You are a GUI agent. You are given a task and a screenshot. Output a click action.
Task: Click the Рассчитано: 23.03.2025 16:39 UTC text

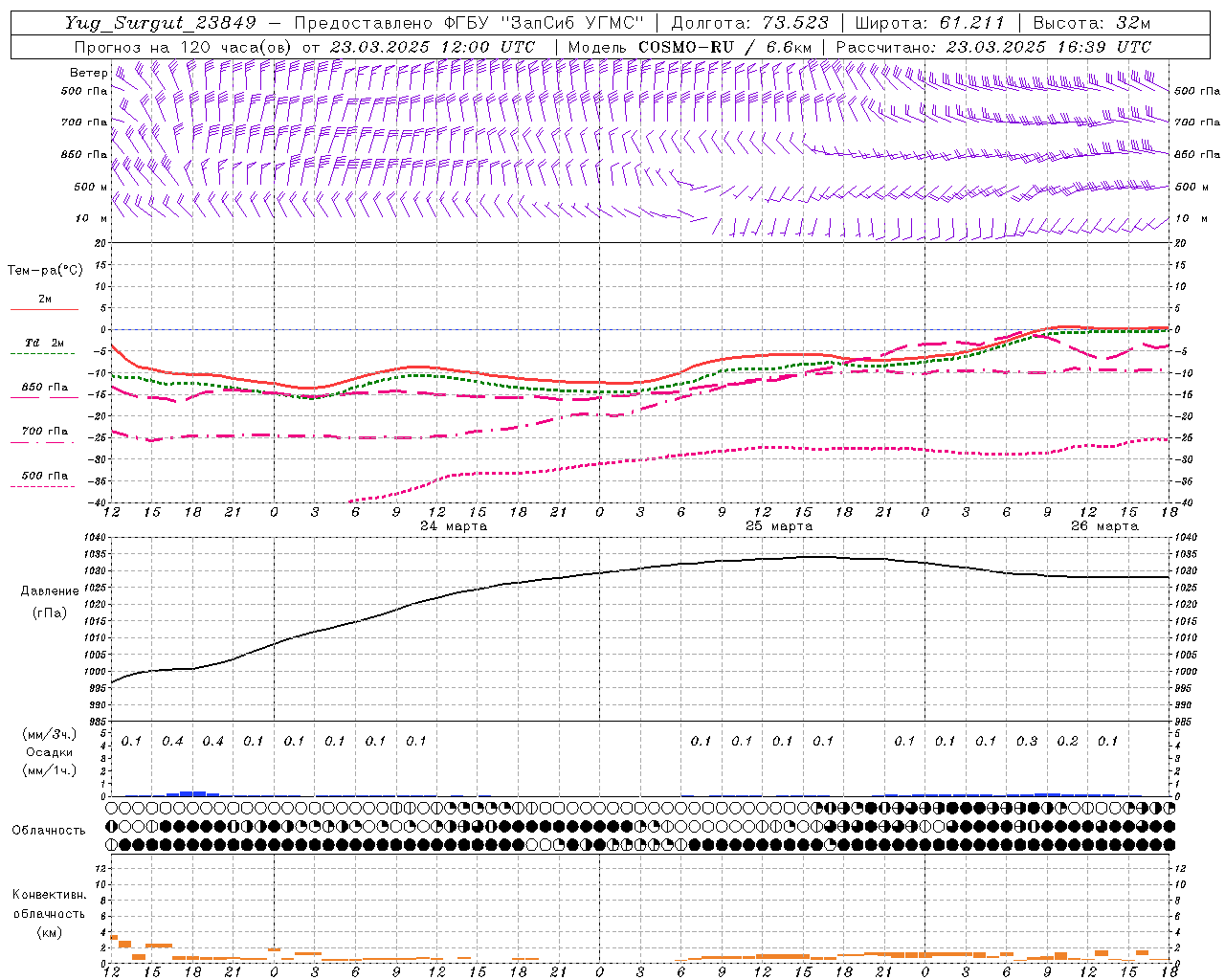click(993, 47)
